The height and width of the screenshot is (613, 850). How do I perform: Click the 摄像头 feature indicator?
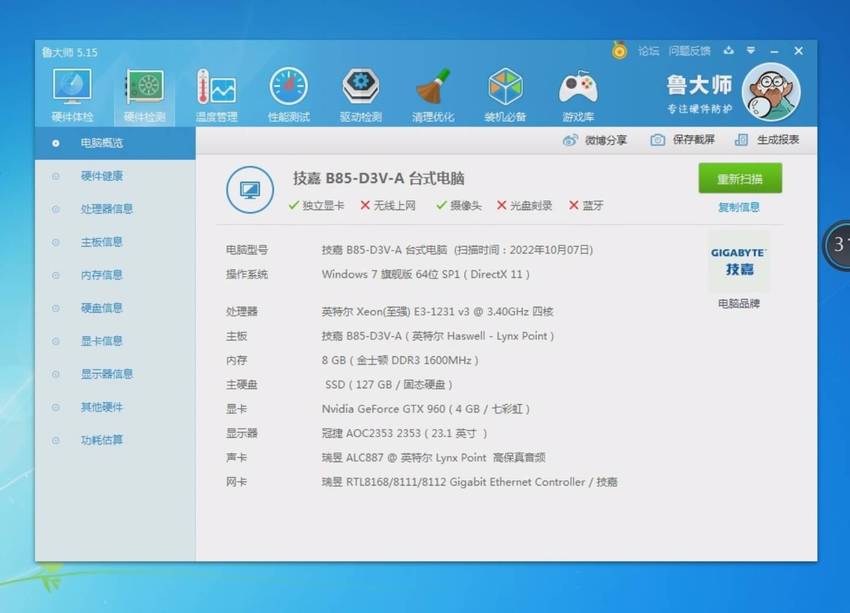pos(459,205)
